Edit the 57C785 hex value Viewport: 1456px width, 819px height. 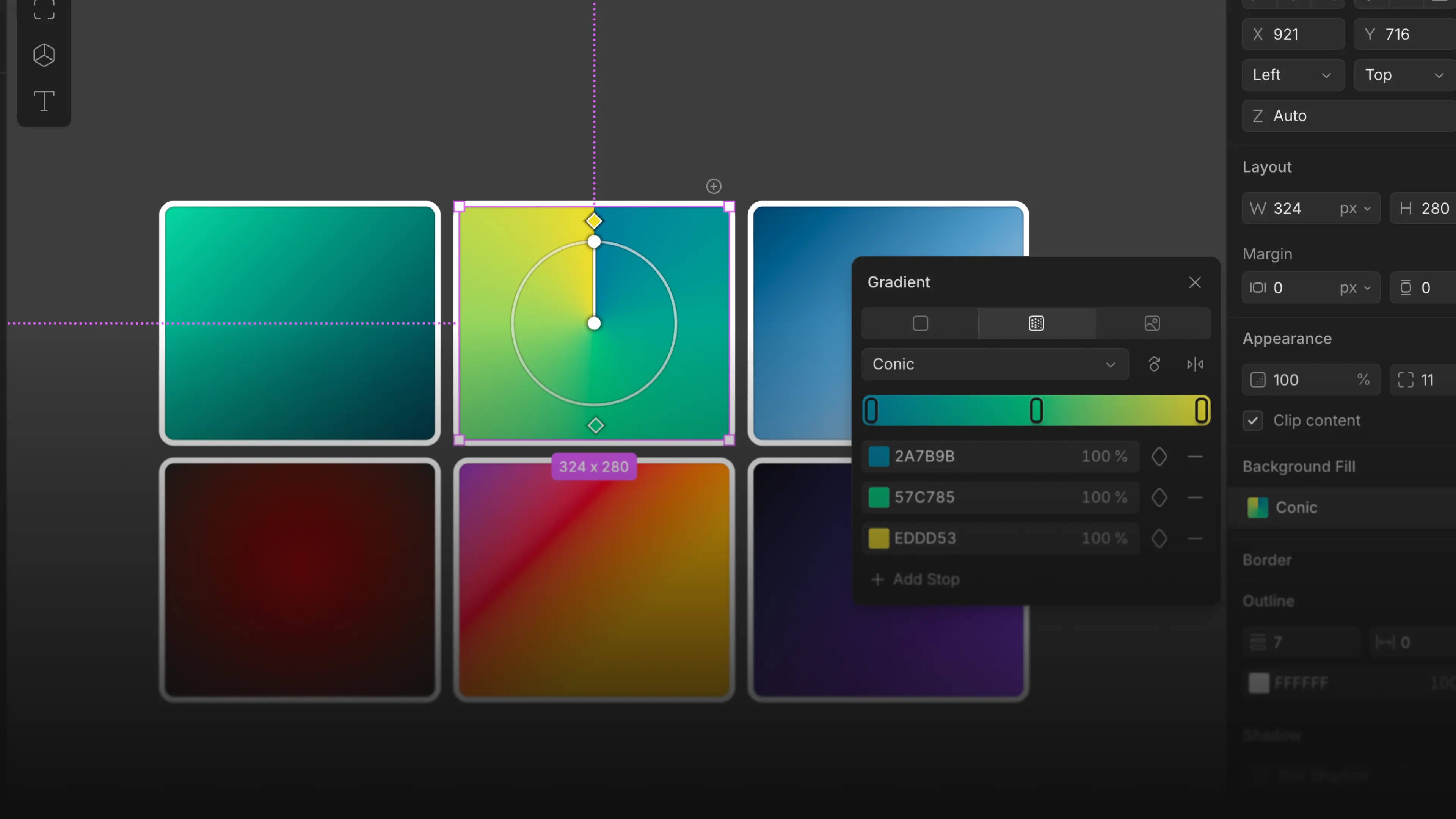pyautogui.click(x=925, y=497)
